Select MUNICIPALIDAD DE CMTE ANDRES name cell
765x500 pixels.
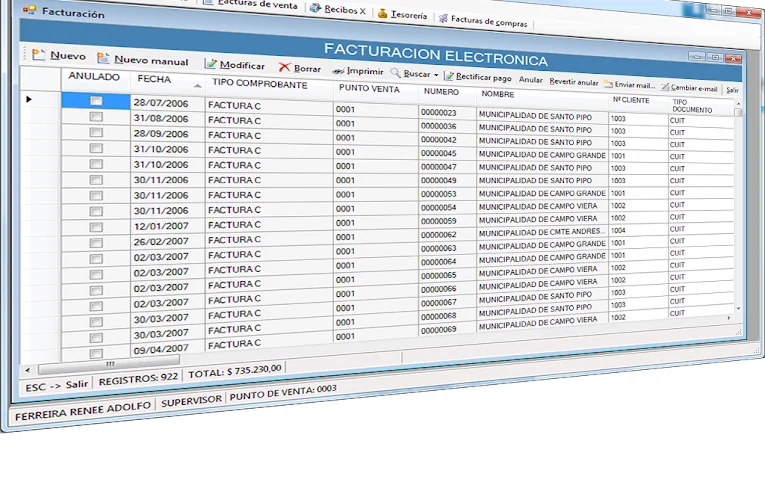point(542,232)
